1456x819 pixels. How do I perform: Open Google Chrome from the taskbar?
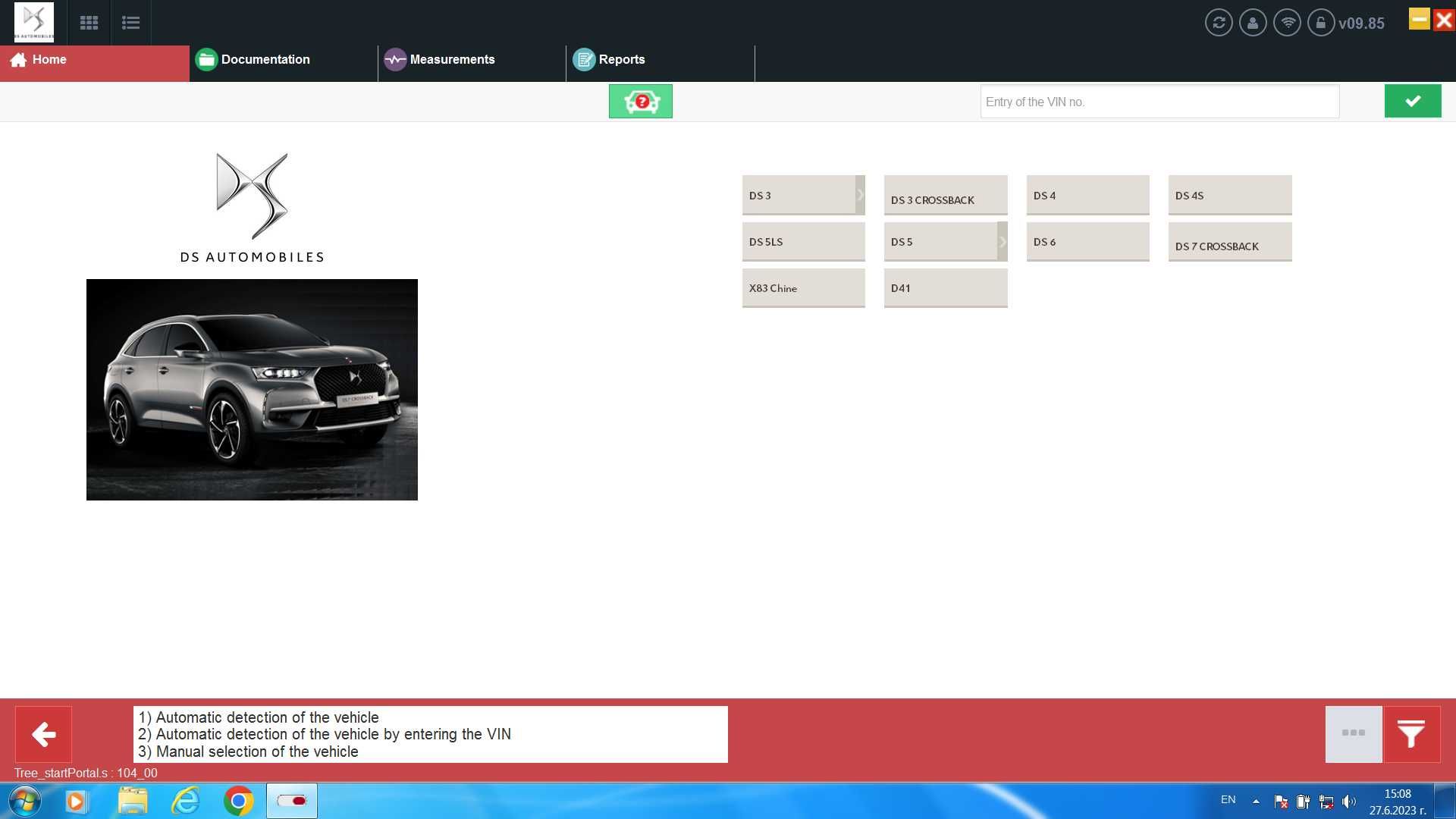tap(238, 802)
